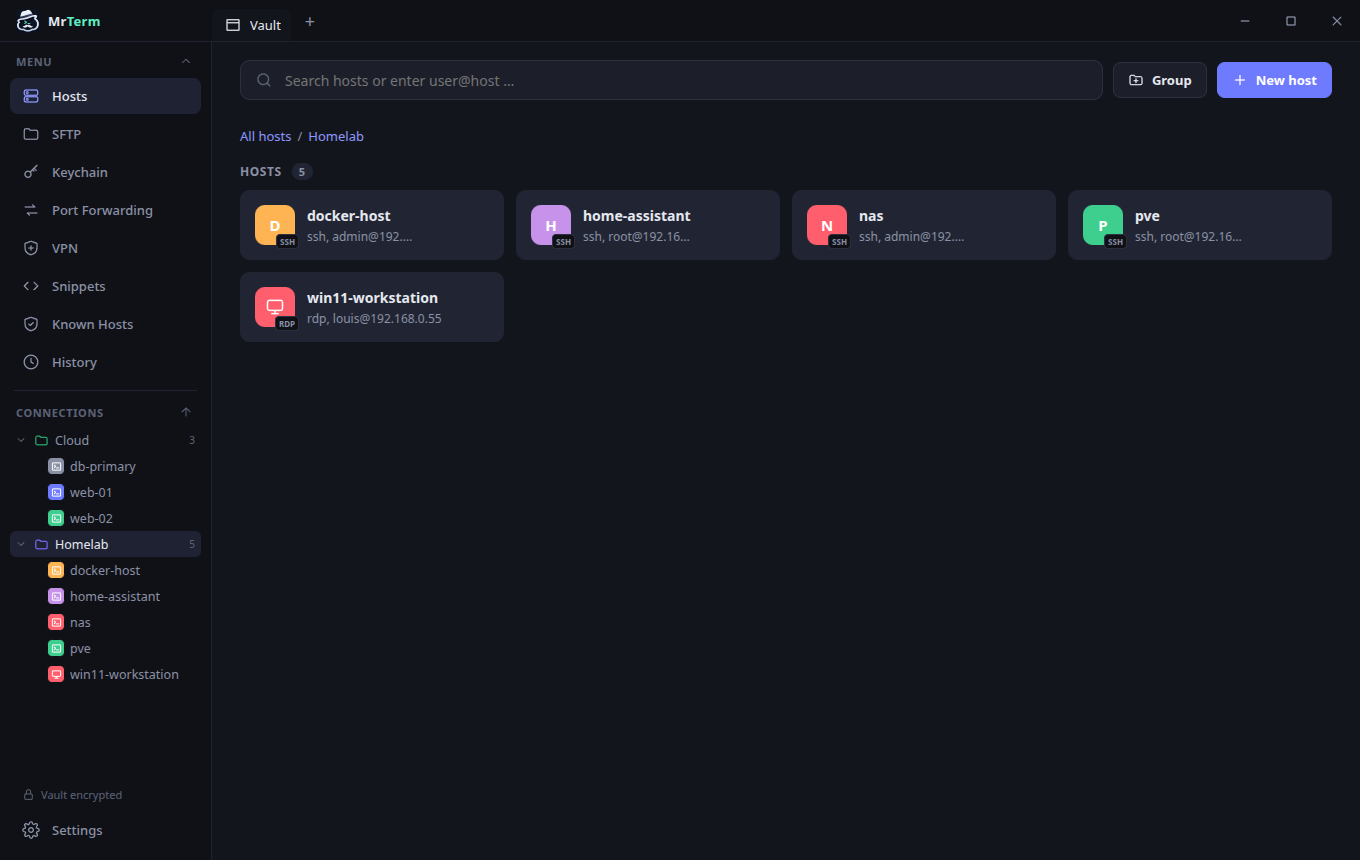1360x860 pixels.
Task: Open Port Forwarding in the sidebar
Action: coord(105,210)
